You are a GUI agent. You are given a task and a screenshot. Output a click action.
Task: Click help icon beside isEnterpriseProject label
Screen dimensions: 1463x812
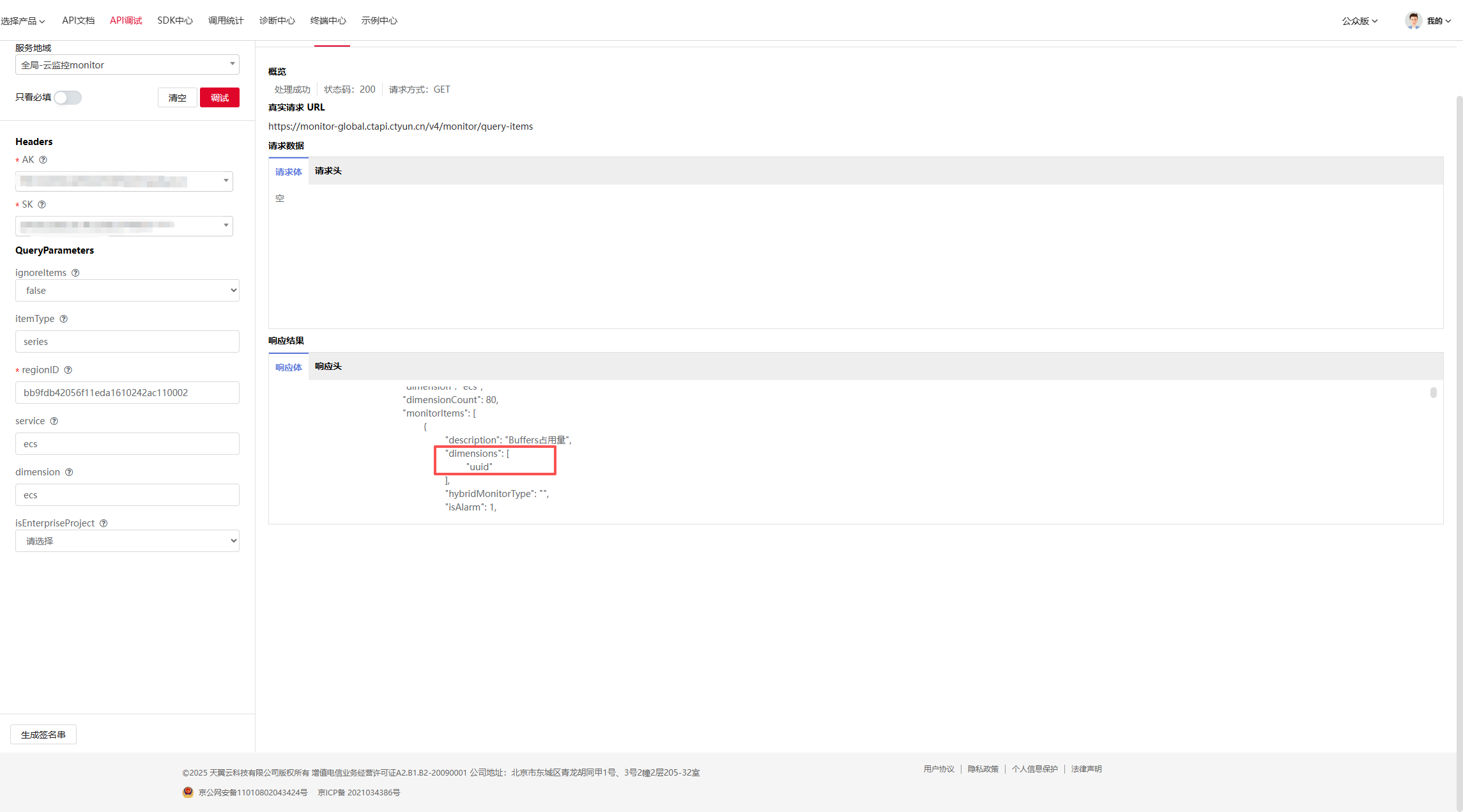[103, 523]
